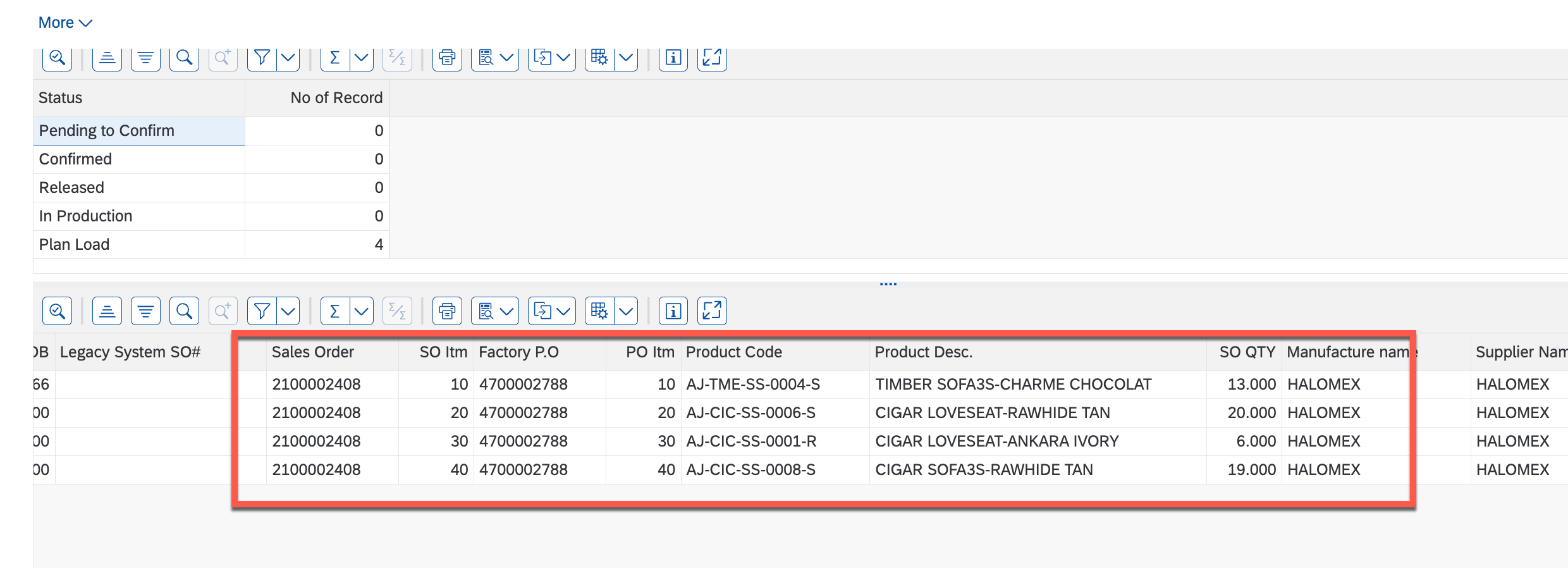Expand filter dropdown arrow in Status table toolbar

coord(288,58)
